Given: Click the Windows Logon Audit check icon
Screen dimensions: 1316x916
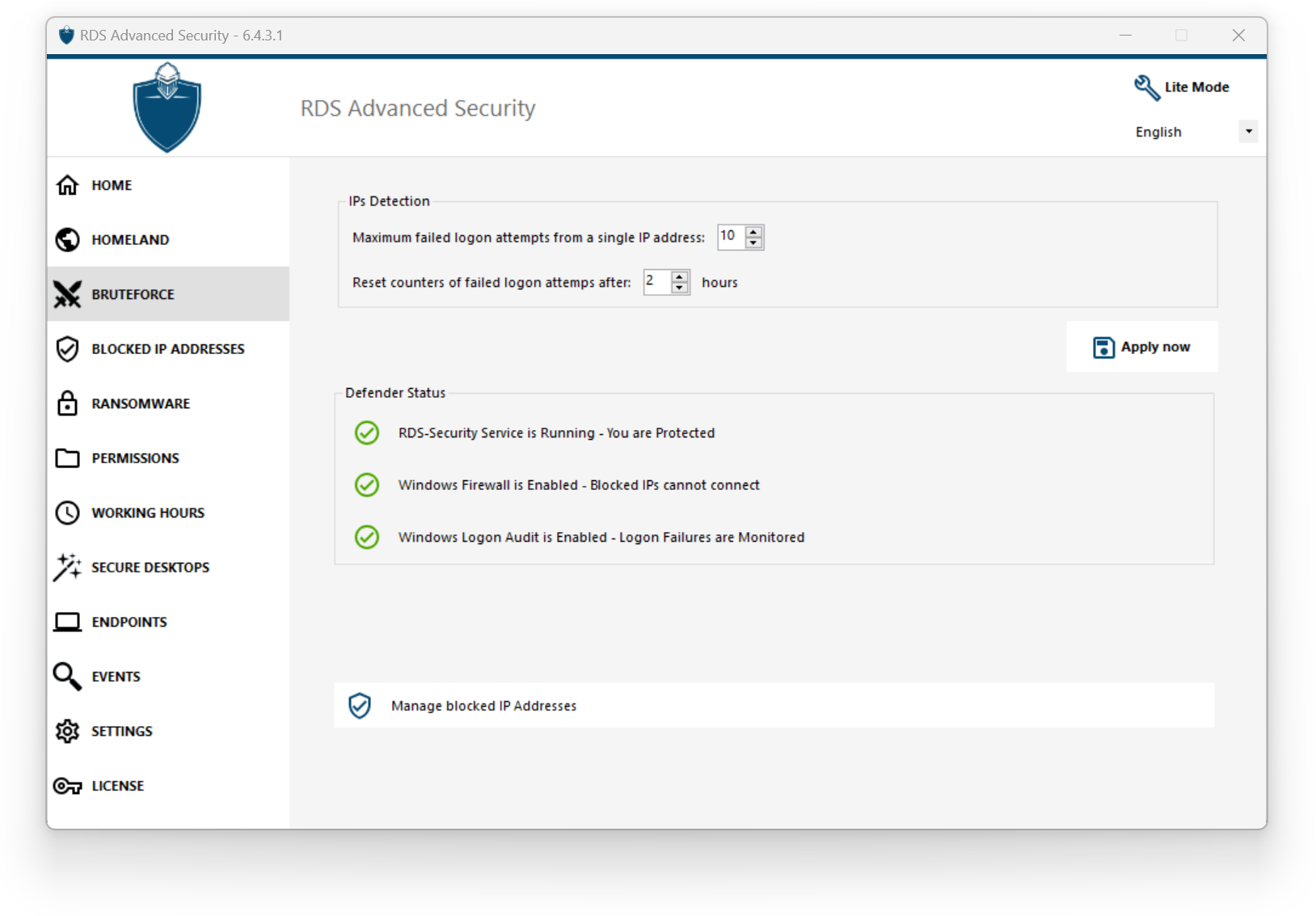Looking at the screenshot, I should (367, 537).
